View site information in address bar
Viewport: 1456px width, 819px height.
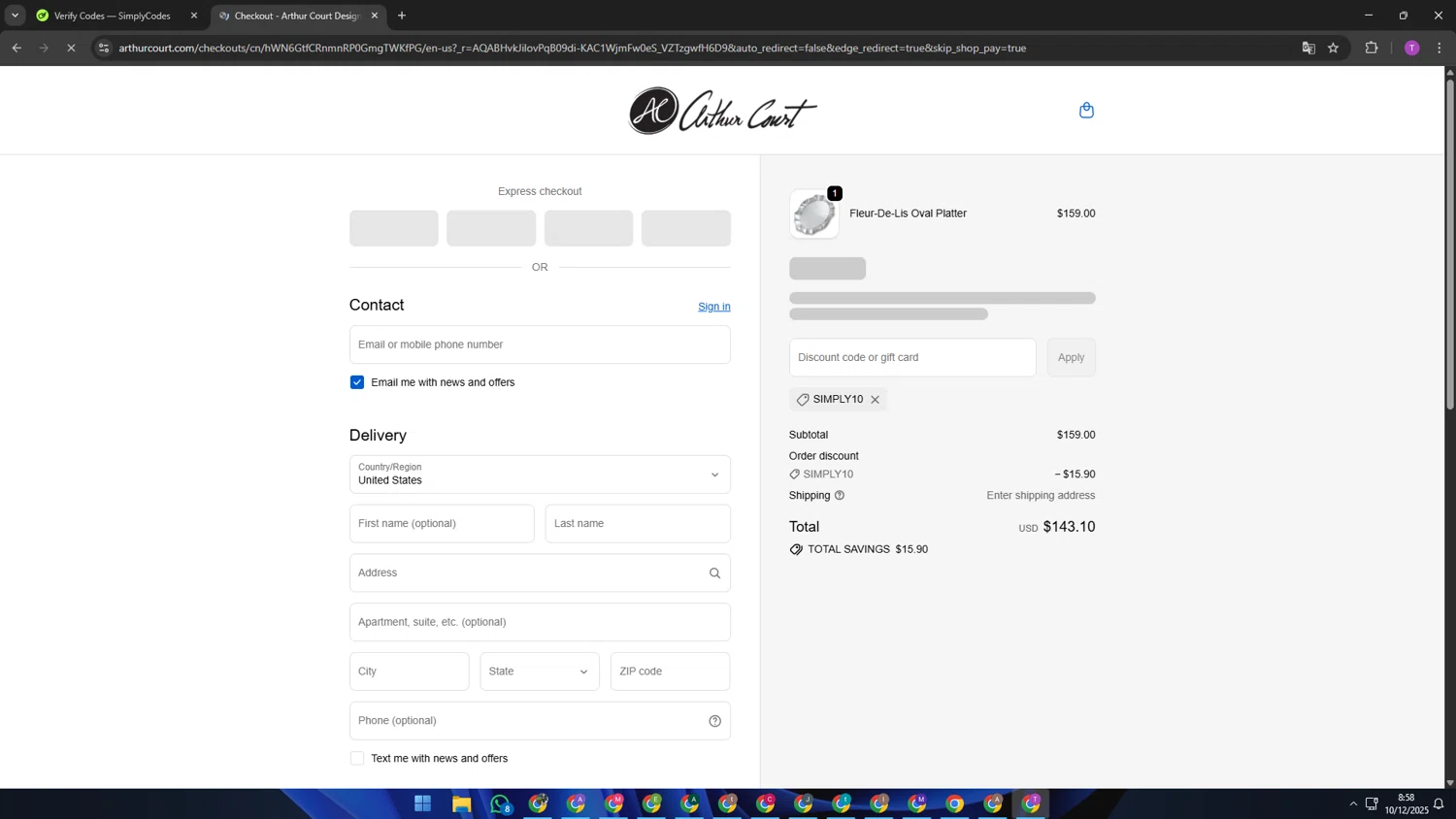[104, 48]
